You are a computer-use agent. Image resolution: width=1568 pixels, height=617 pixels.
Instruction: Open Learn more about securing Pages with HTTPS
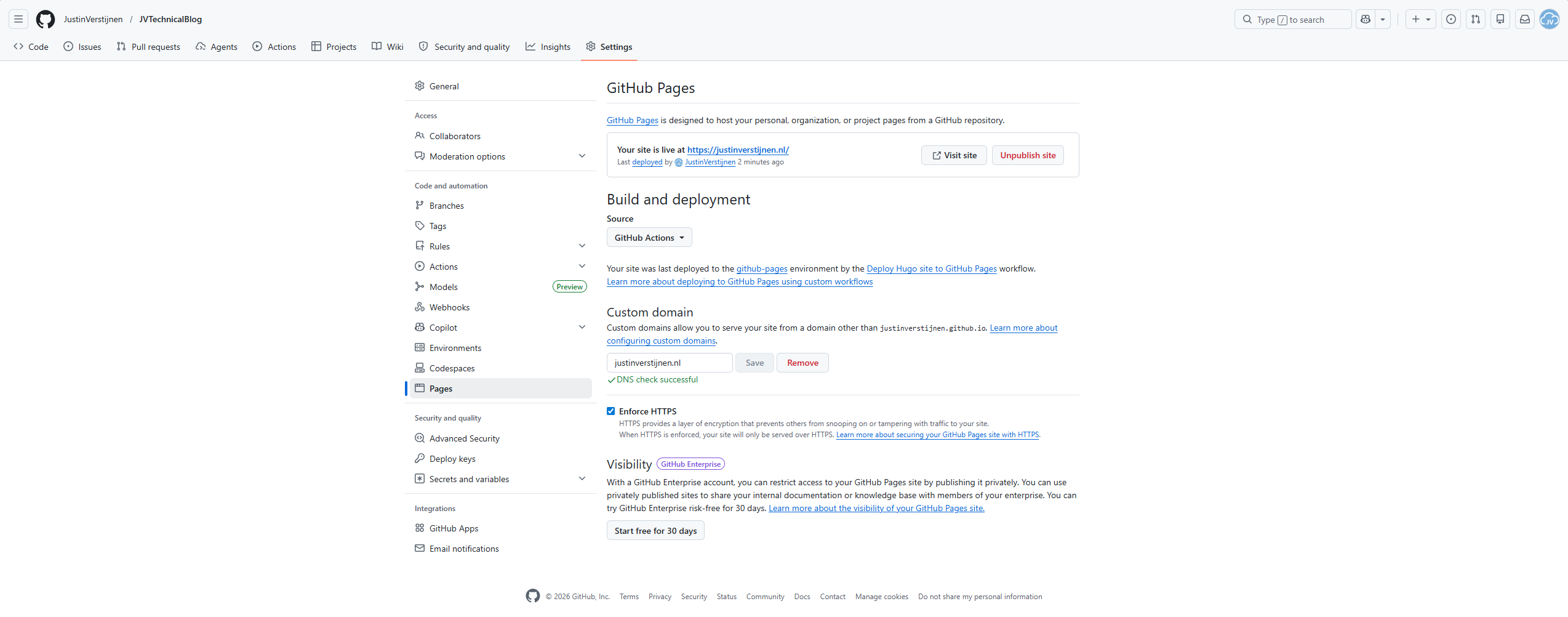[x=937, y=435]
